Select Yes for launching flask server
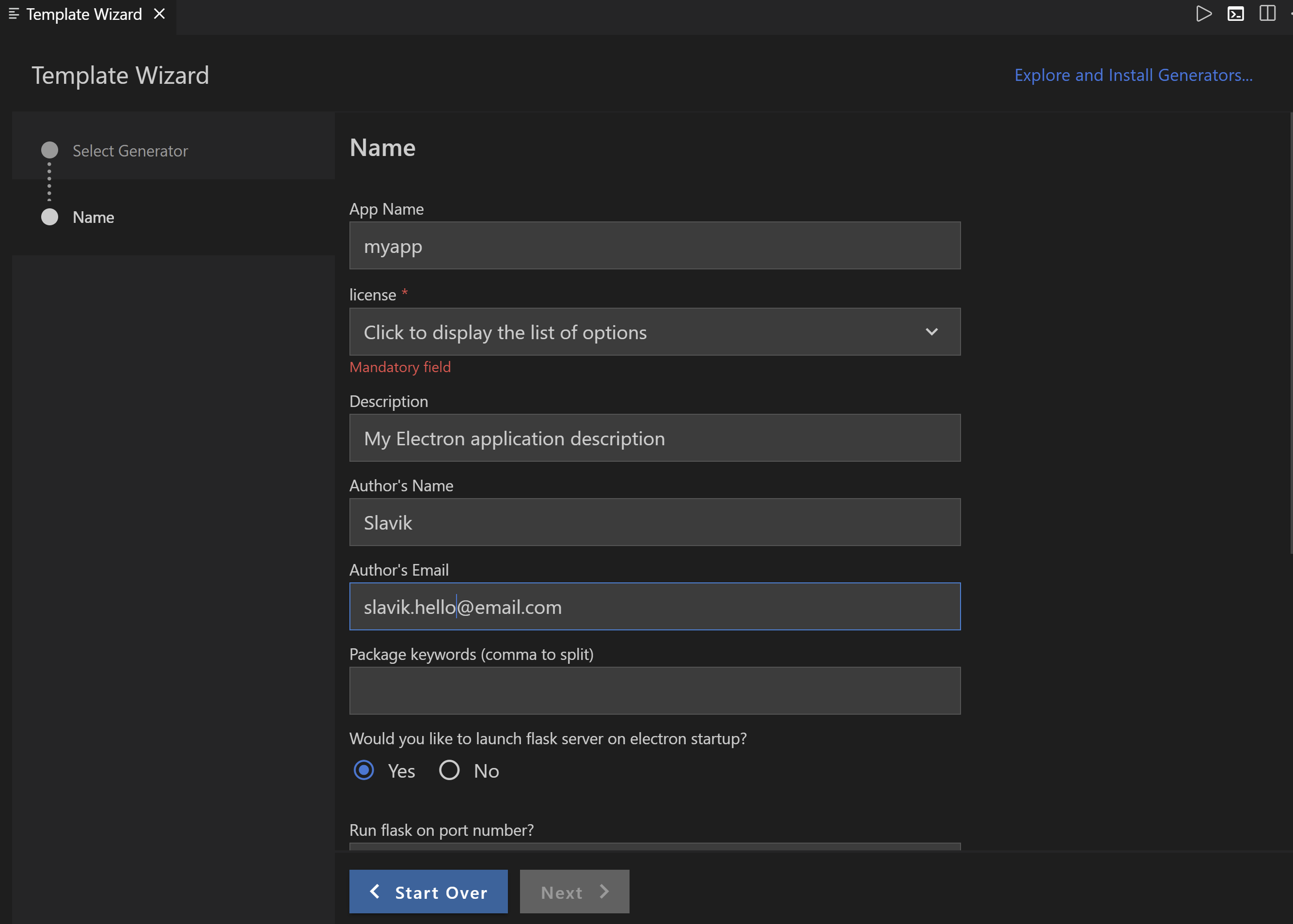This screenshot has width=1293, height=924. pyautogui.click(x=364, y=770)
